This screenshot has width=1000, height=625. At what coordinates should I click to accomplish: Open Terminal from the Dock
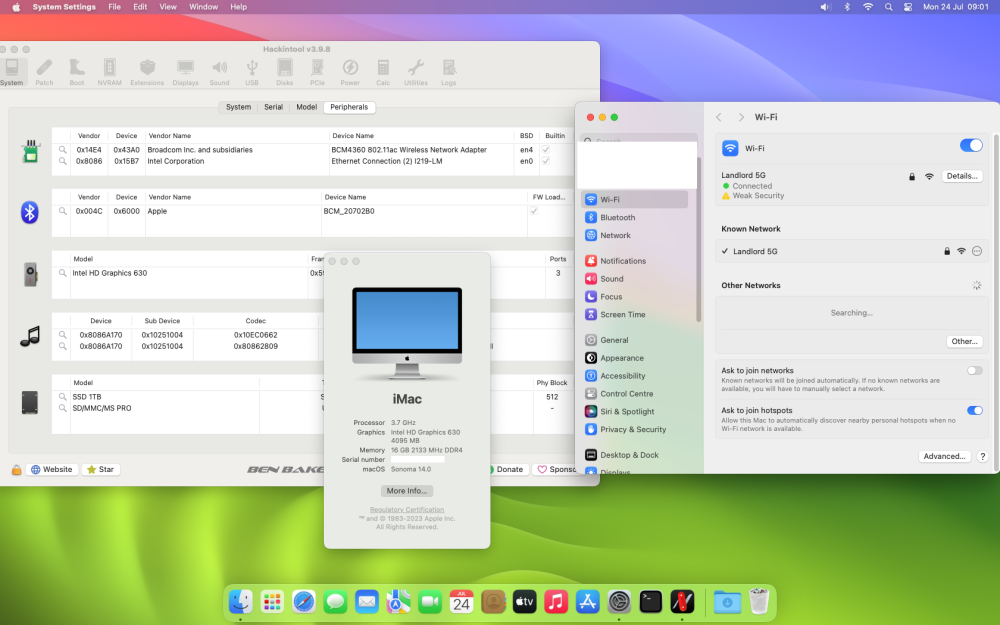coord(650,601)
